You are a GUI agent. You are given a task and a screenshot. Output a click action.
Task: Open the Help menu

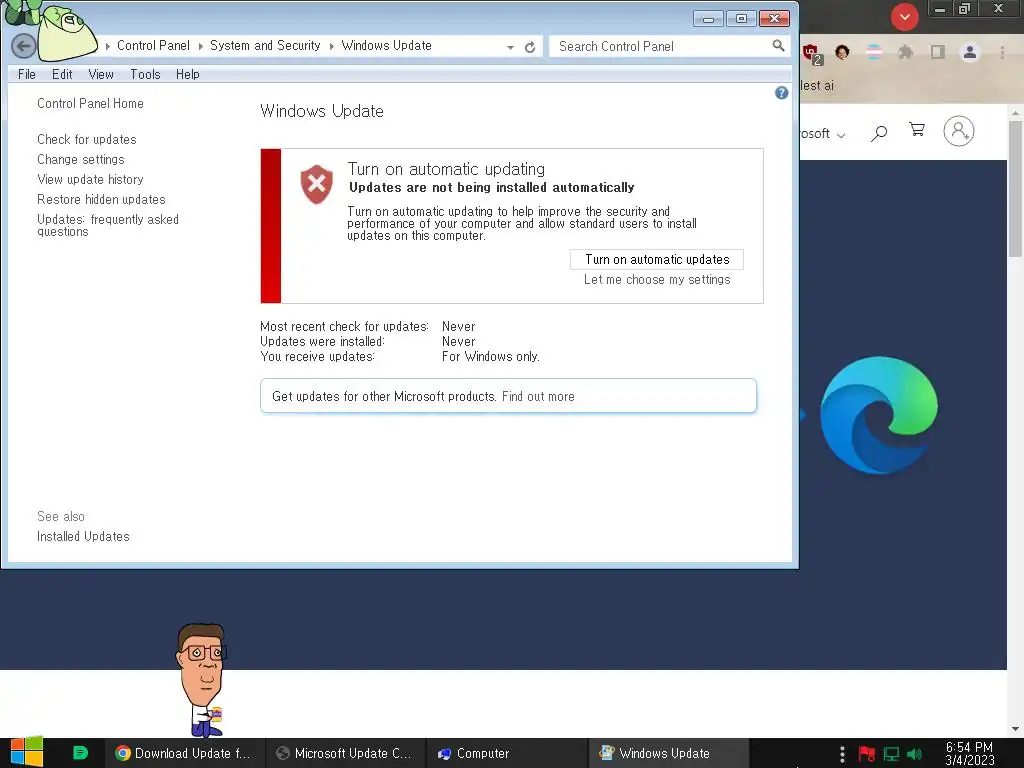187,74
